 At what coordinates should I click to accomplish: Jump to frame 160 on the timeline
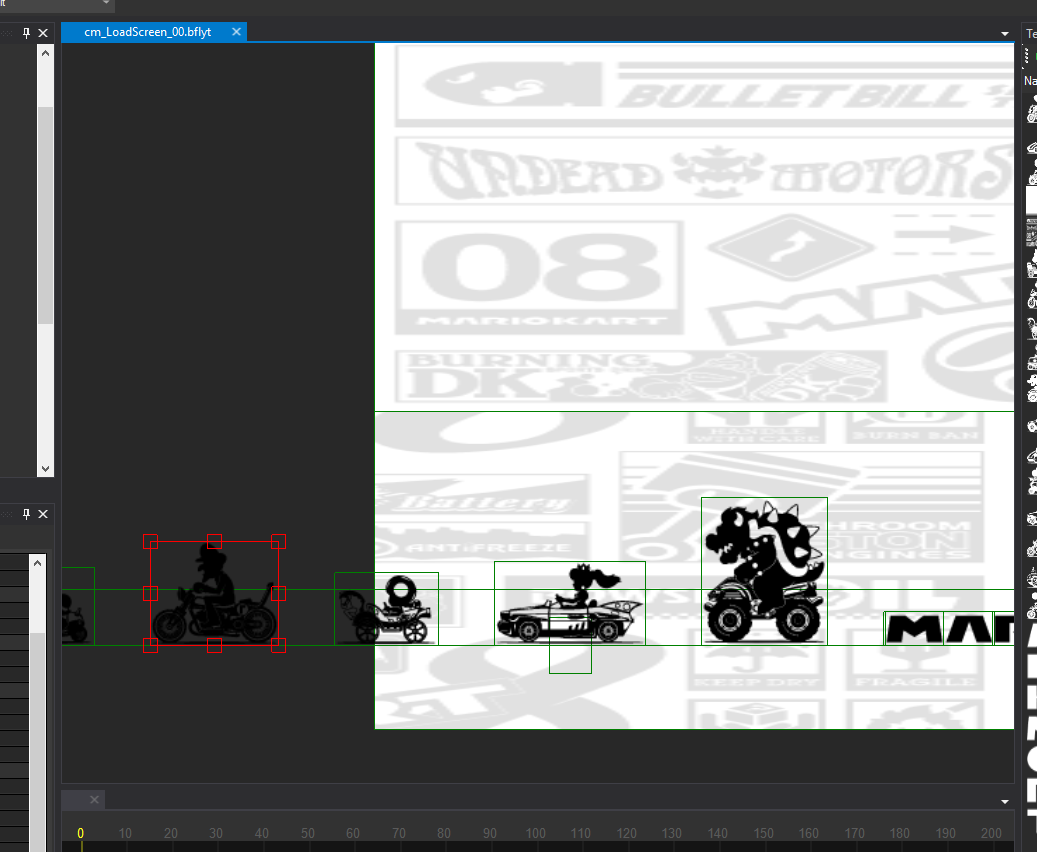[808, 833]
